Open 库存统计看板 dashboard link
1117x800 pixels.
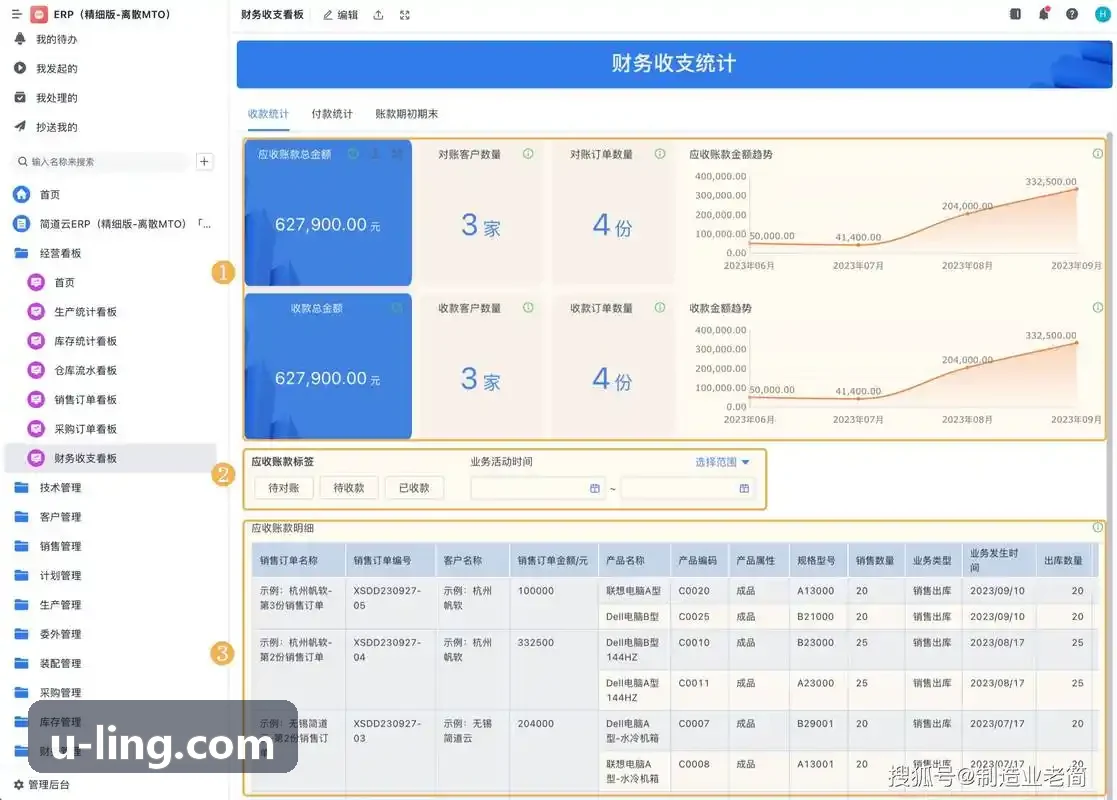click(85, 341)
